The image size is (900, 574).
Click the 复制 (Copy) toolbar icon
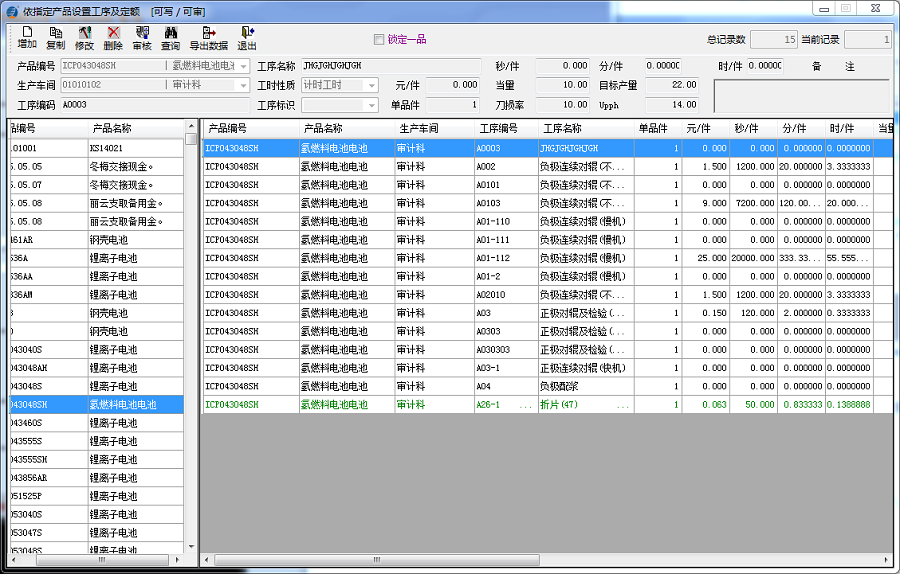tap(55, 38)
